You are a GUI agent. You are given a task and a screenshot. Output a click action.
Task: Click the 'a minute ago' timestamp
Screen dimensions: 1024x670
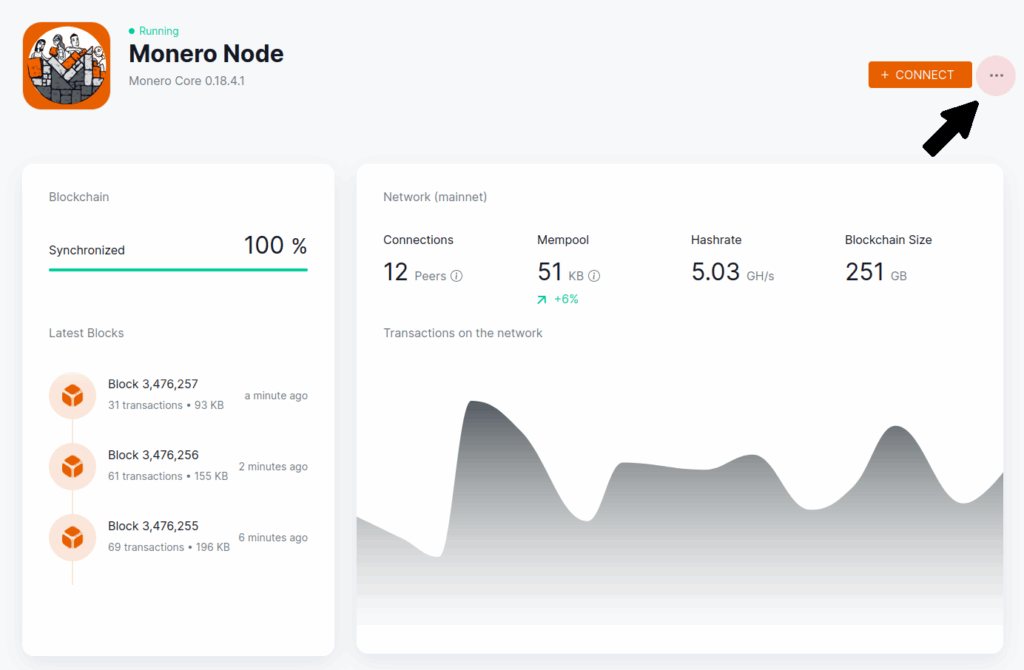[276, 396]
